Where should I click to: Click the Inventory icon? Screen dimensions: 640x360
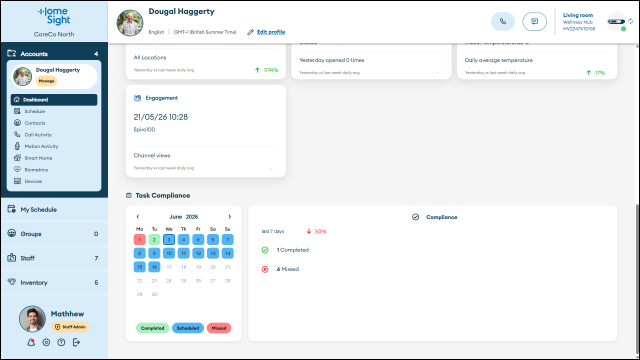(11, 282)
